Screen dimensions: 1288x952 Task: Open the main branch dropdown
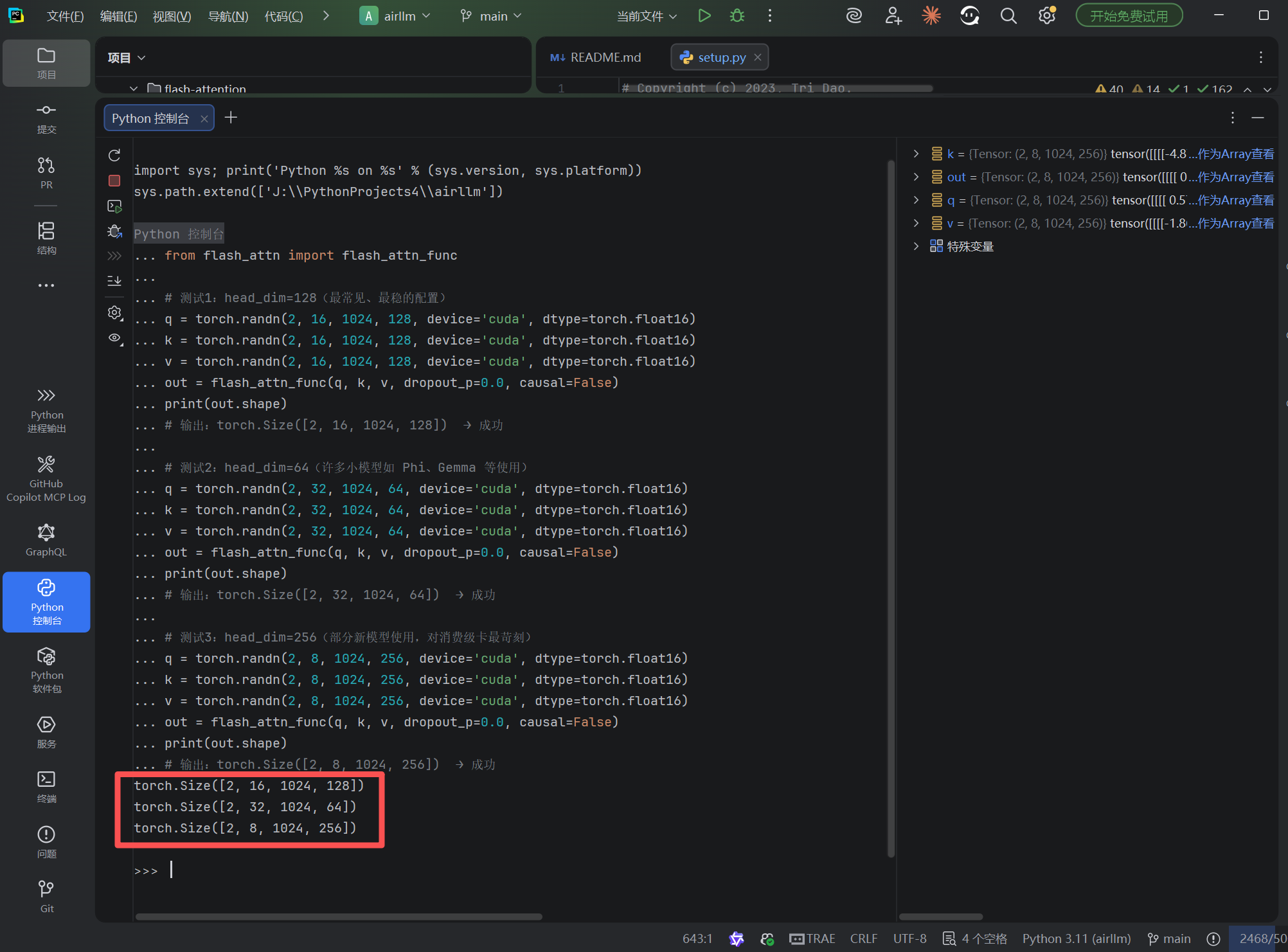click(492, 16)
